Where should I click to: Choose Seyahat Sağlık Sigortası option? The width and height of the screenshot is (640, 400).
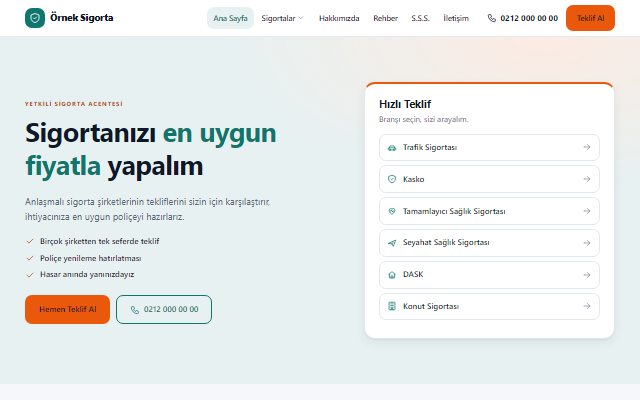pos(489,243)
